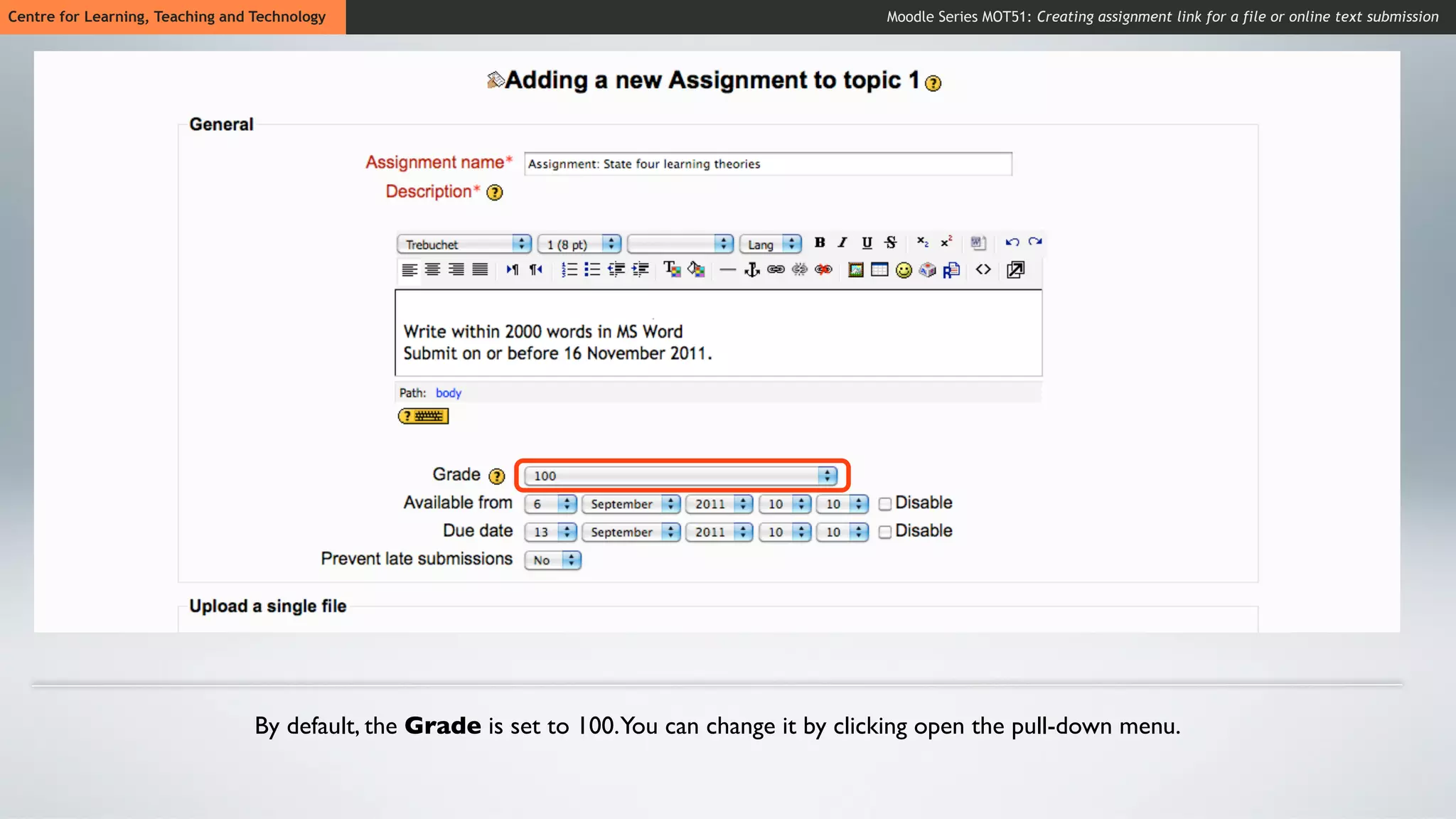Image resolution: width=1456 pixels, height=819 pixels.
Task: Open Available from day dropdown showing 6
Action: tap(550, 503)
